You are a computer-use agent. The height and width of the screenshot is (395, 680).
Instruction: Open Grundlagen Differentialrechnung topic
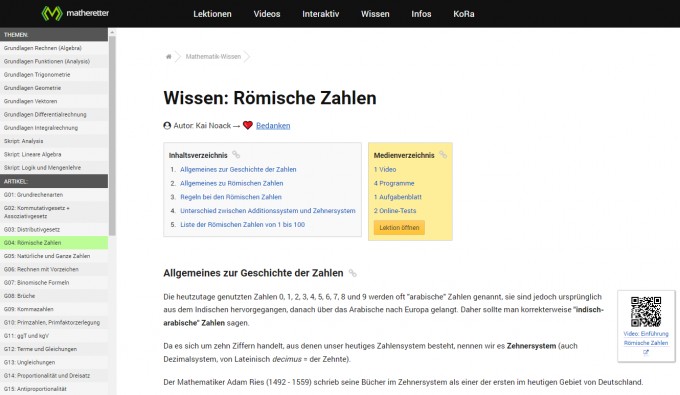coord(54,114)
